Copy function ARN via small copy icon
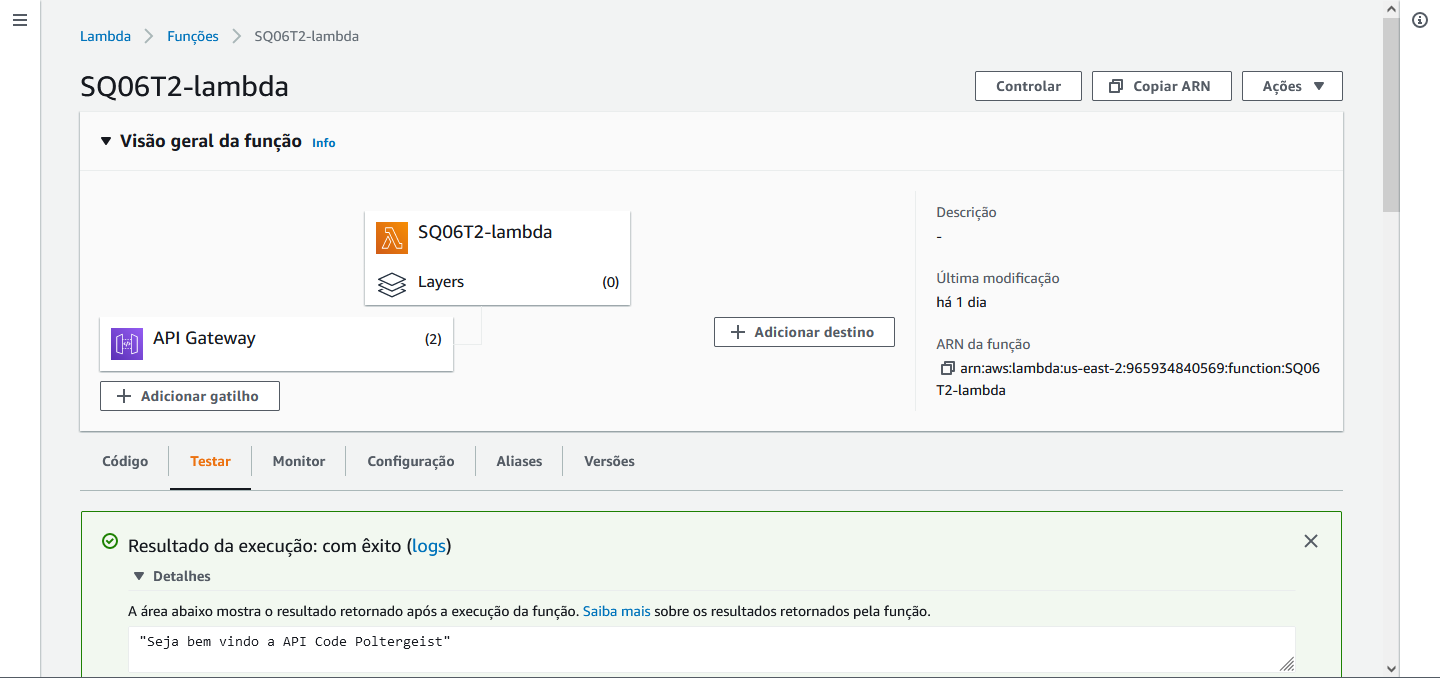This screenshot has width=1440, height=678. point(947,368)
